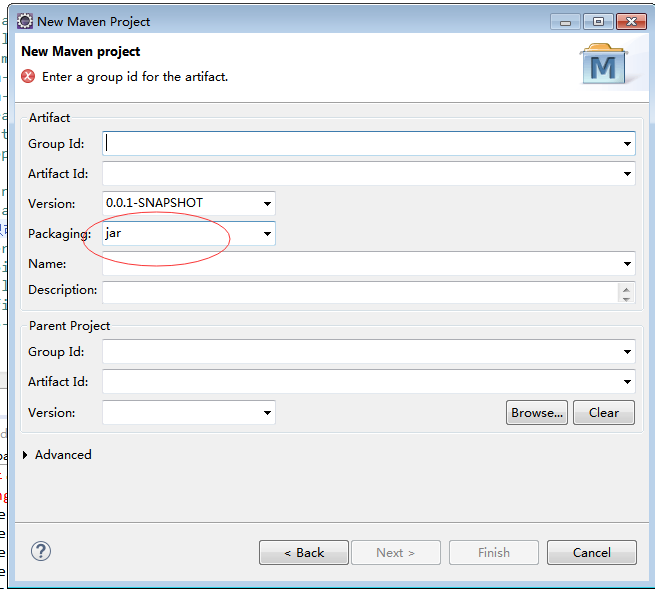Click the 'Artifact' group title
655x589 pixels.
click(x=49, y=118)
